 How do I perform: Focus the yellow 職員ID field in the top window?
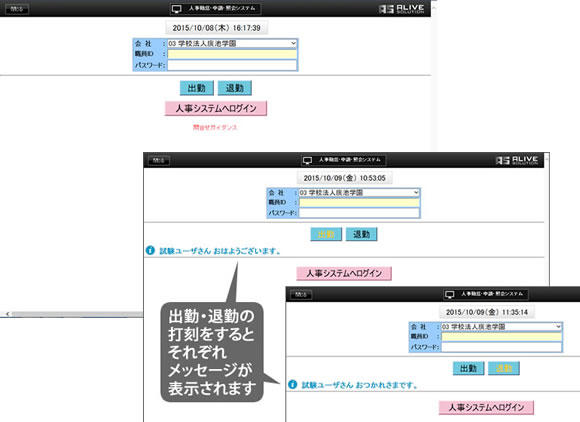232,54
